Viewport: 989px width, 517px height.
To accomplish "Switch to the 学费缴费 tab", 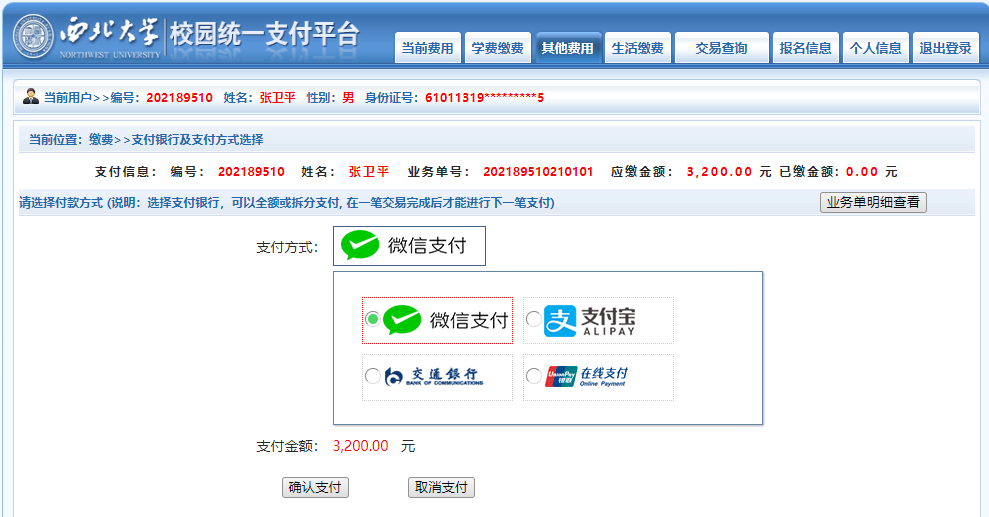I will pyautogui.click(x=497, y=48).
